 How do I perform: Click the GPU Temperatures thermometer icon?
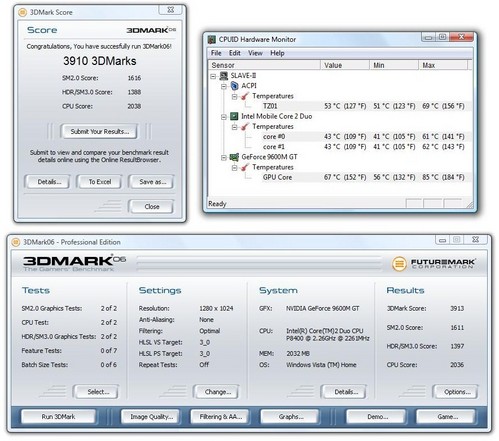pos(245,167)
